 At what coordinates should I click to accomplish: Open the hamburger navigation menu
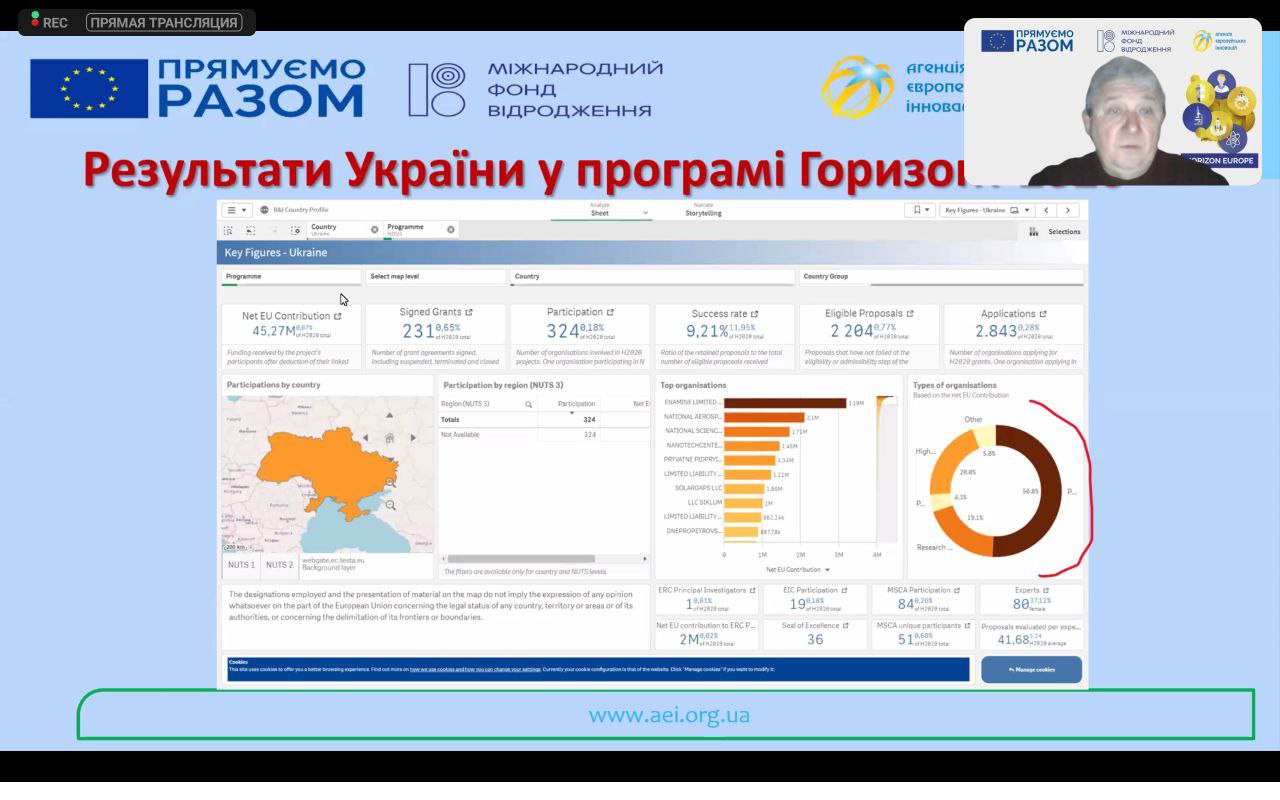236,210
